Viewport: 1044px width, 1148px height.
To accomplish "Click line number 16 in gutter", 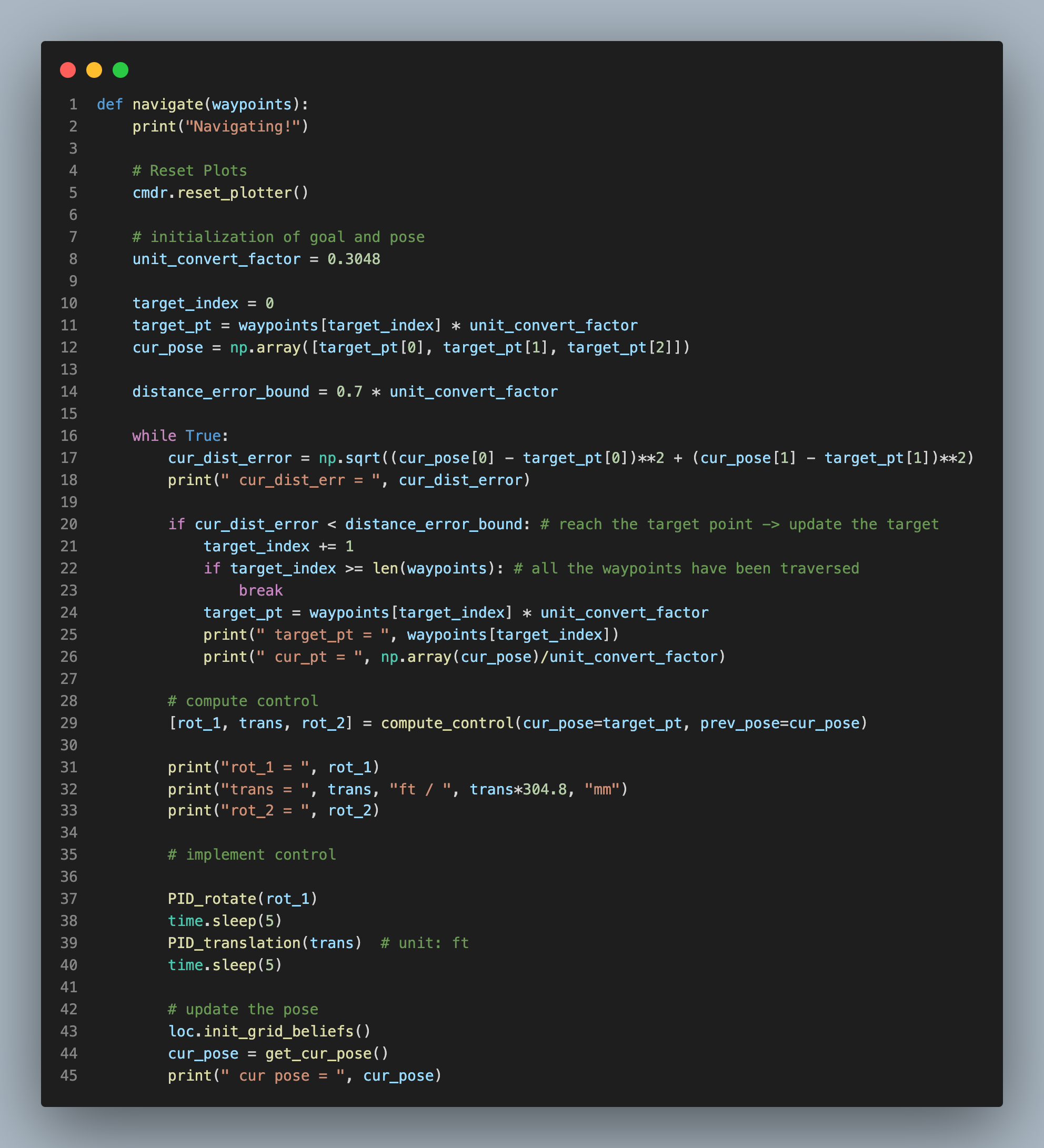I will tap(69, 436).
